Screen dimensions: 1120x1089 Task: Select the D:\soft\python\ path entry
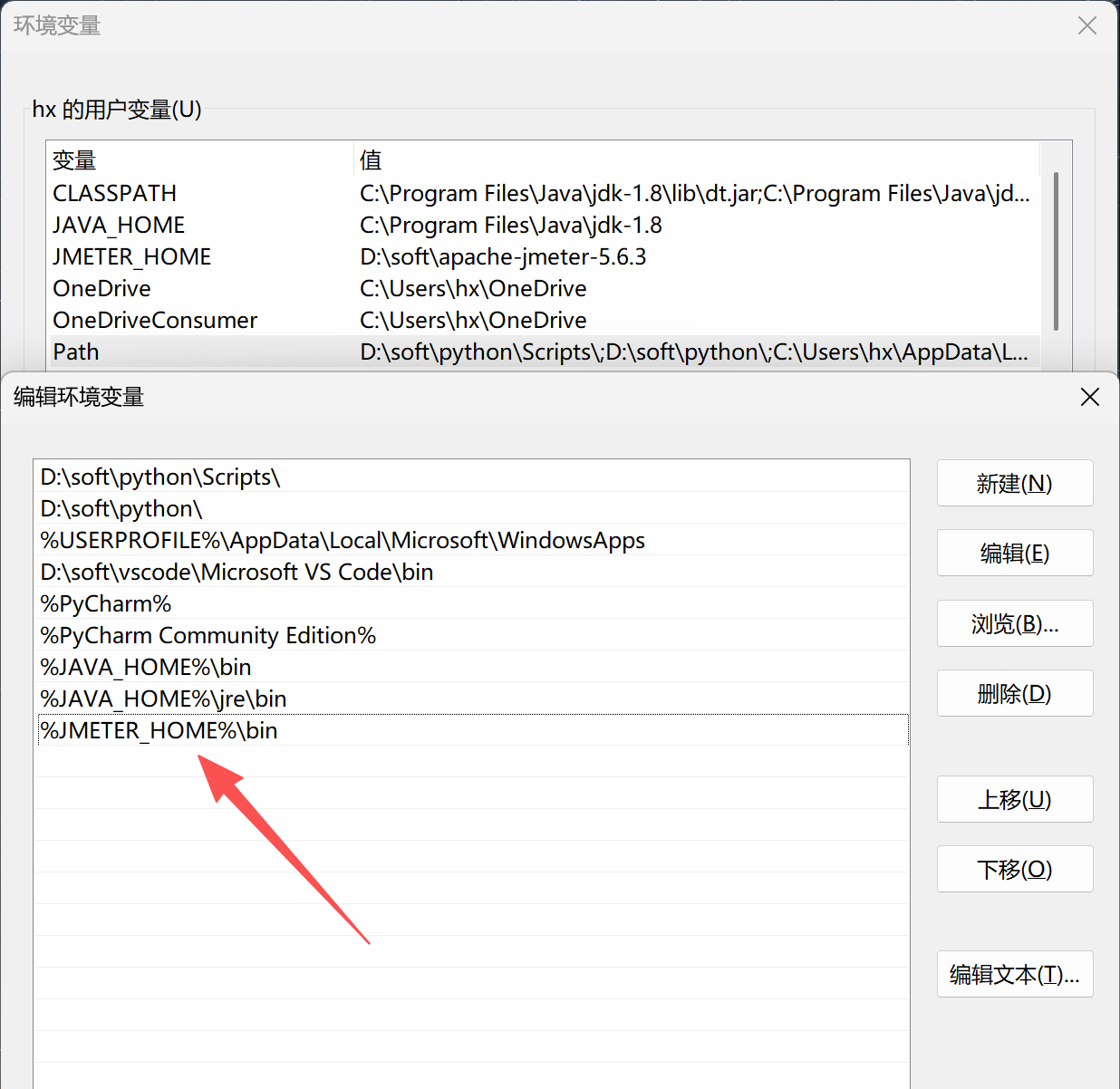(472, 508)
